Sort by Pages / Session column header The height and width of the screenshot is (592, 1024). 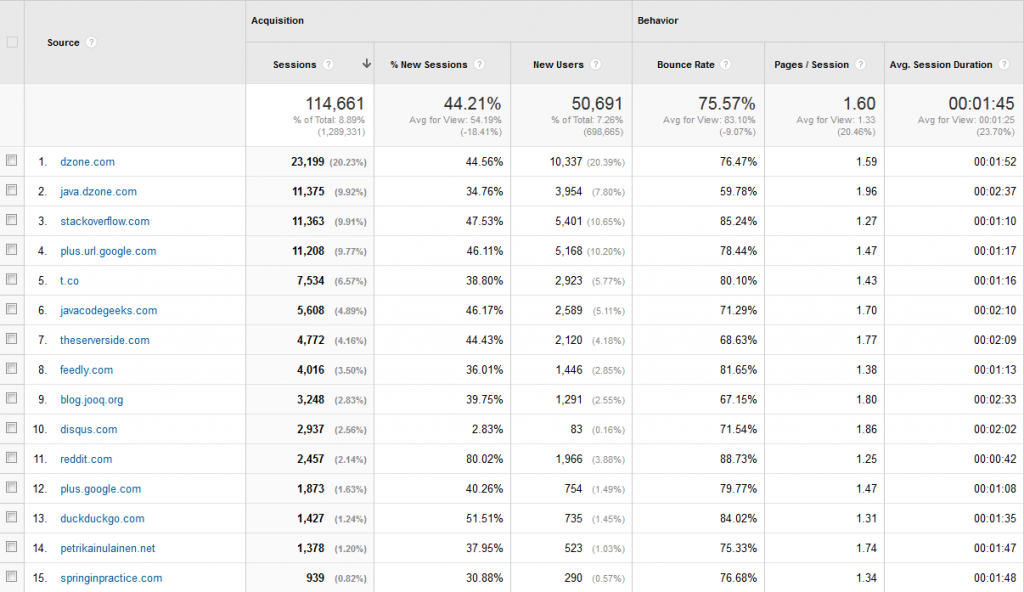point(811,64)
